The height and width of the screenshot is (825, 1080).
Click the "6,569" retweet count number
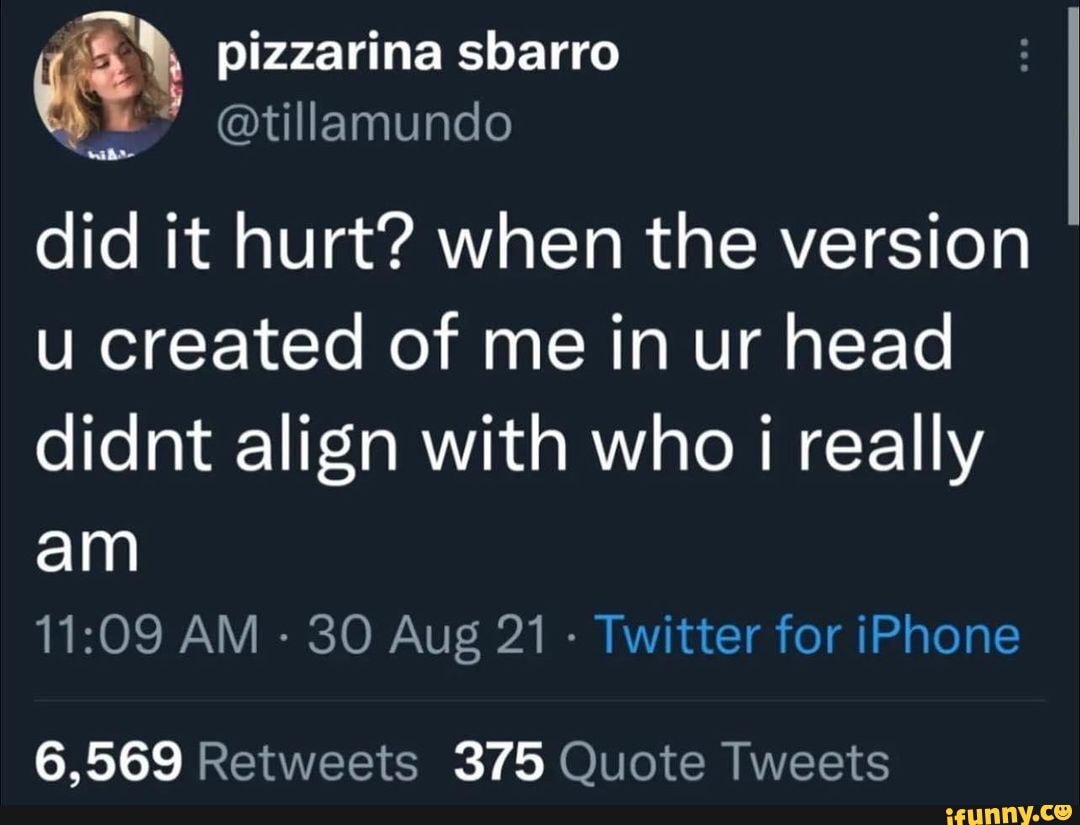tap(108, 763)
